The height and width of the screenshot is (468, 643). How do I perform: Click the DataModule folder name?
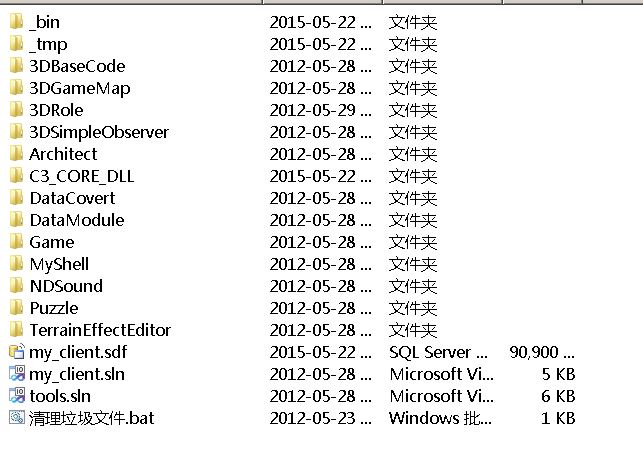pos(77,220)
